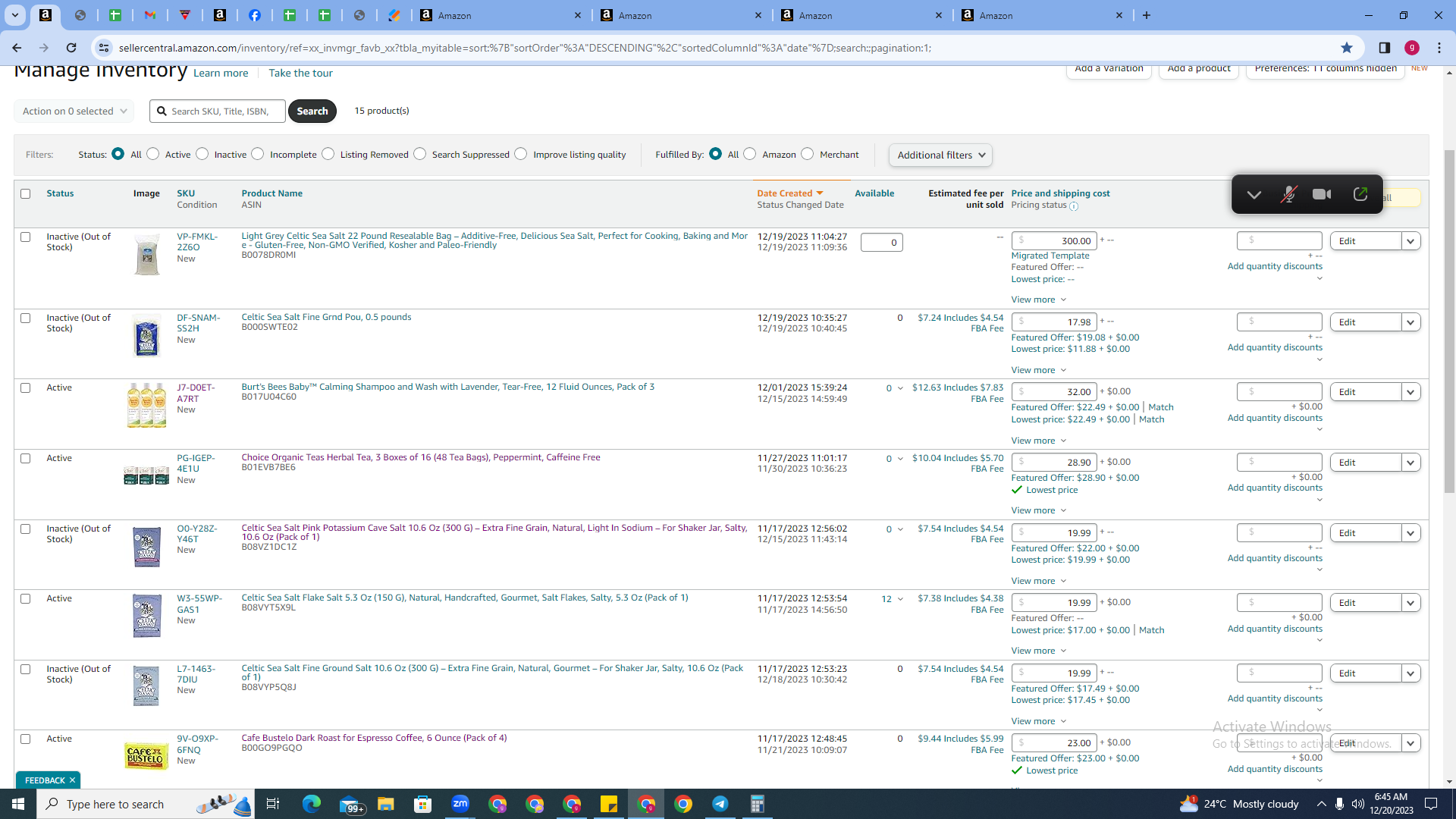Close the first Amazon titled tab
Screen dimensions: 1456x819
pos(578,15)
